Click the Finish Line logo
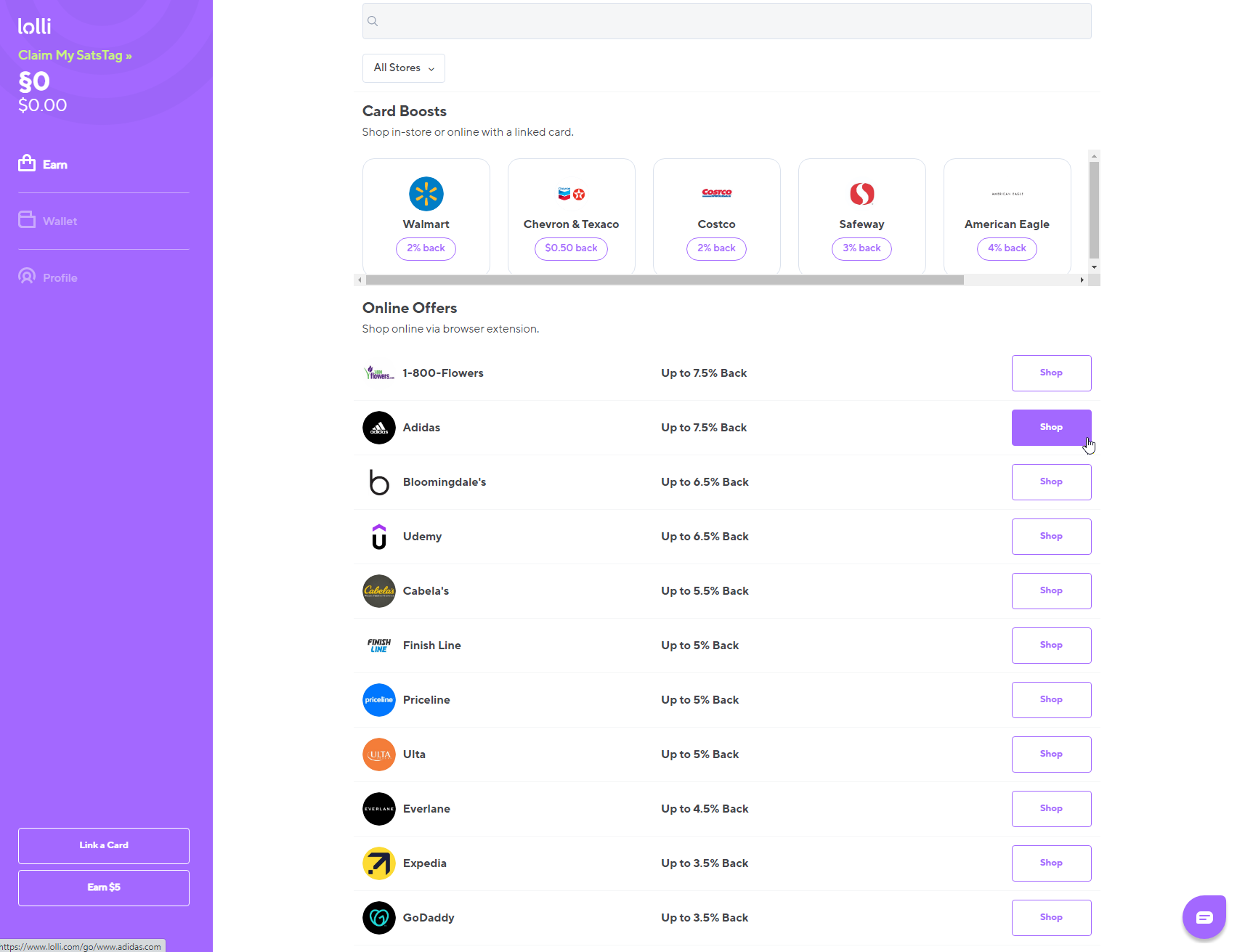The width and height of the screenshot is (1237, 952). tap(379, 646)
